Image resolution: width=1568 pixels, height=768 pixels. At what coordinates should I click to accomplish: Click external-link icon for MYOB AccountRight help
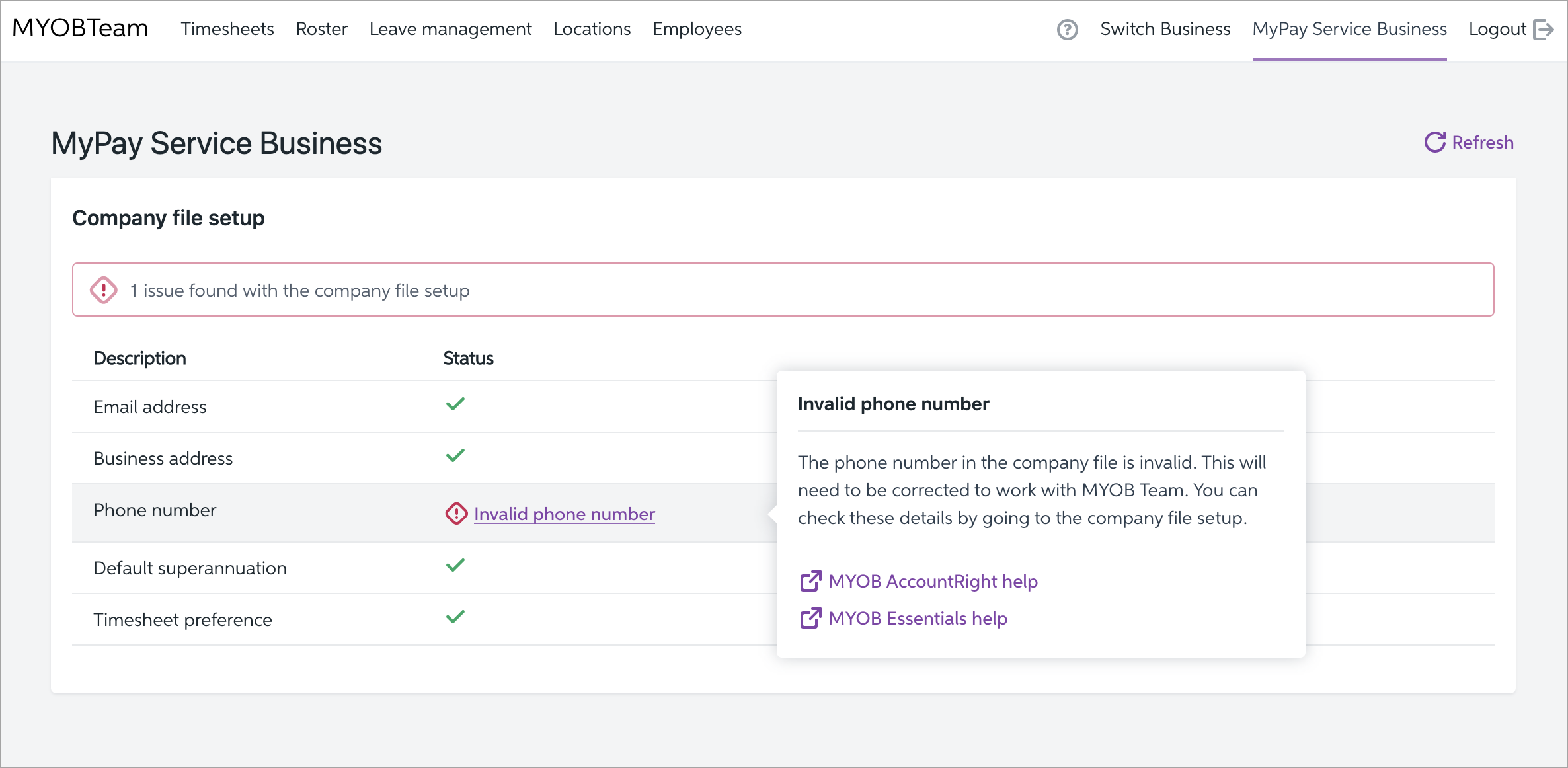pyautogui.click(x=810, y=581)
